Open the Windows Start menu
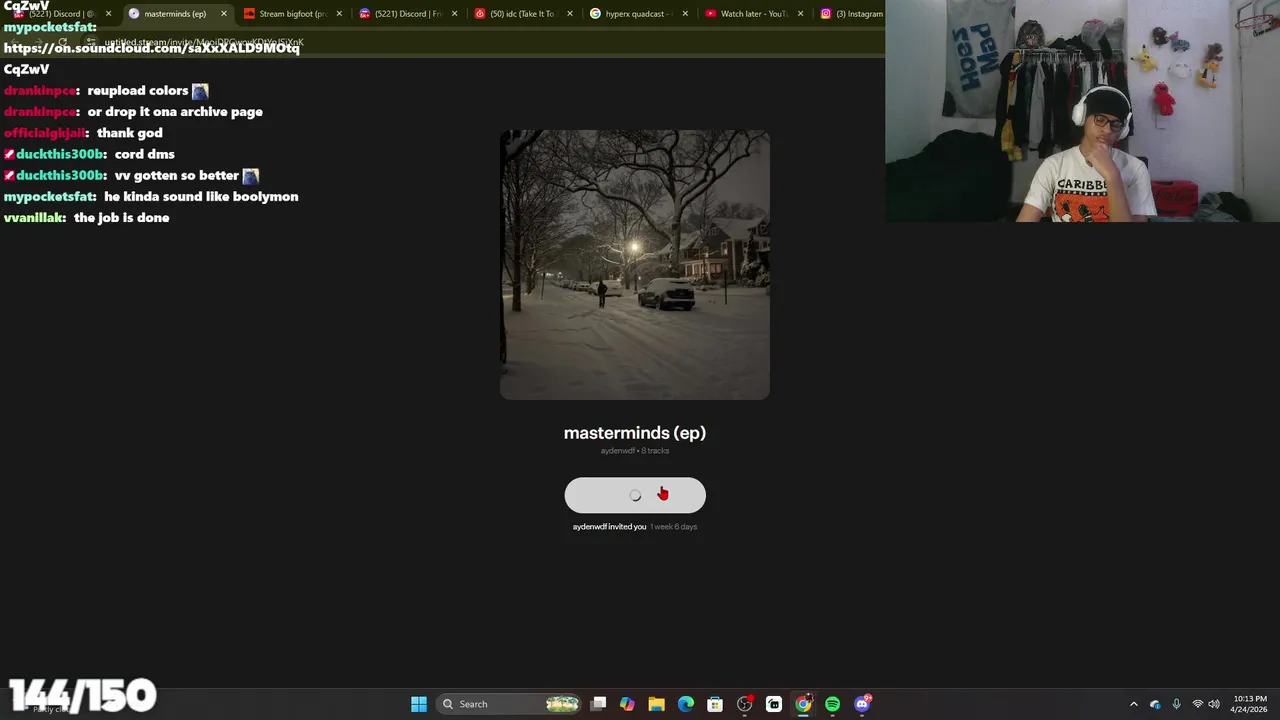Image resolution: width=1280 pixels, height=720 pixels. [x=419, y=704]
